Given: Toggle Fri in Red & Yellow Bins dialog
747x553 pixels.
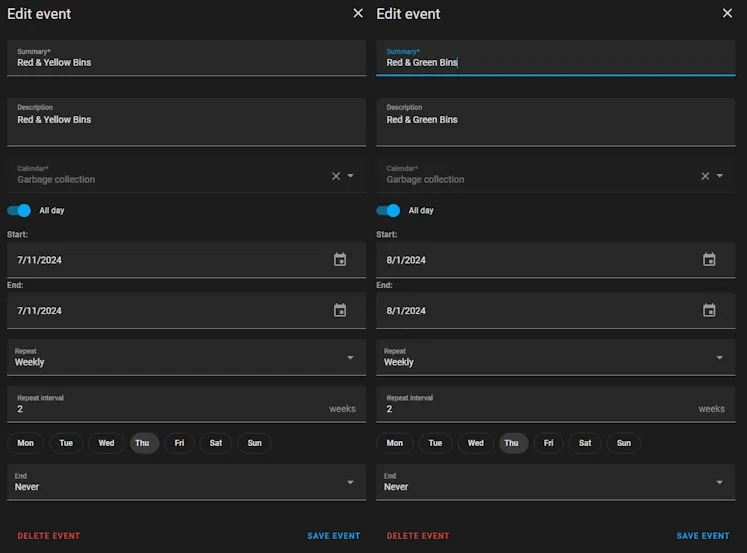Looking at the screenshot, I should [x=179, y=443].
